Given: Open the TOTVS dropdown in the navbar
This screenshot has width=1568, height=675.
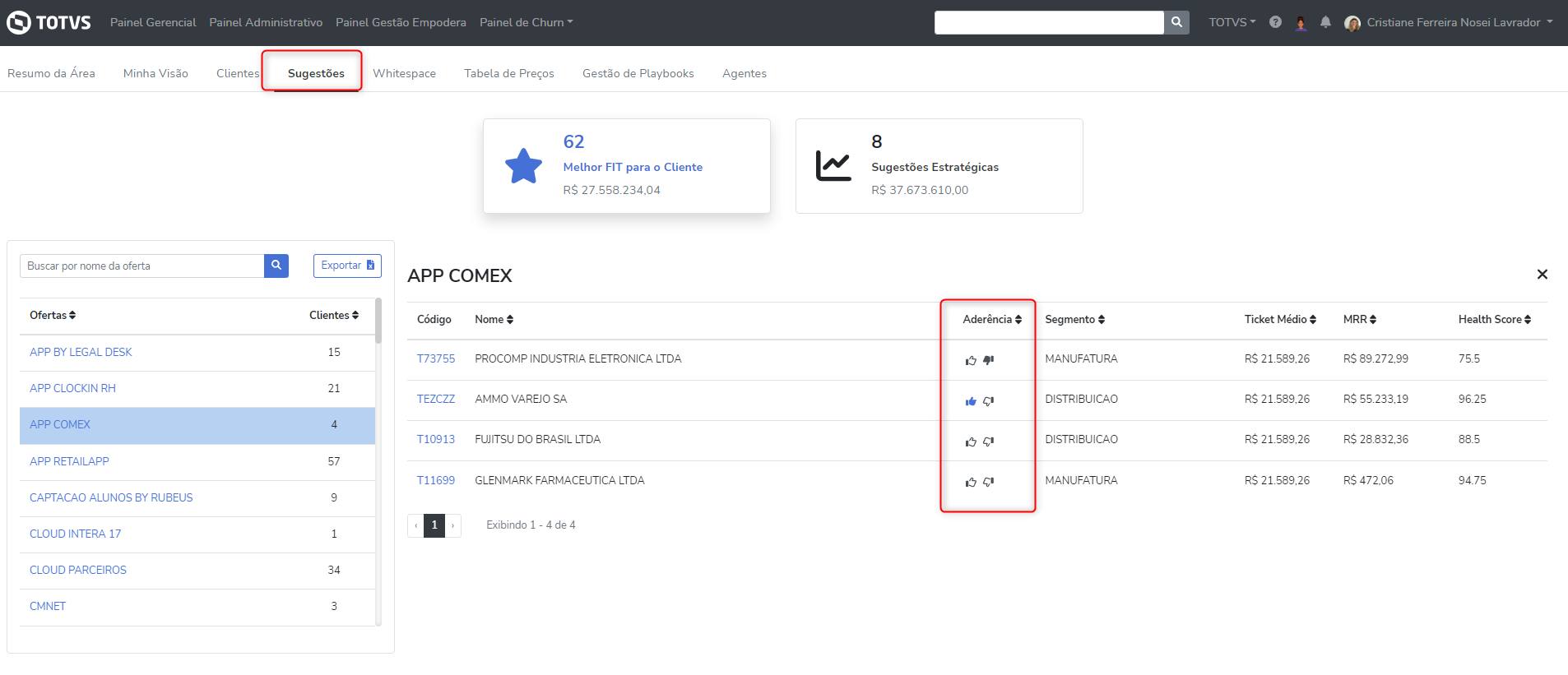Looking at the screenshot, I should pyautogui.click(x=1232, y=22).
